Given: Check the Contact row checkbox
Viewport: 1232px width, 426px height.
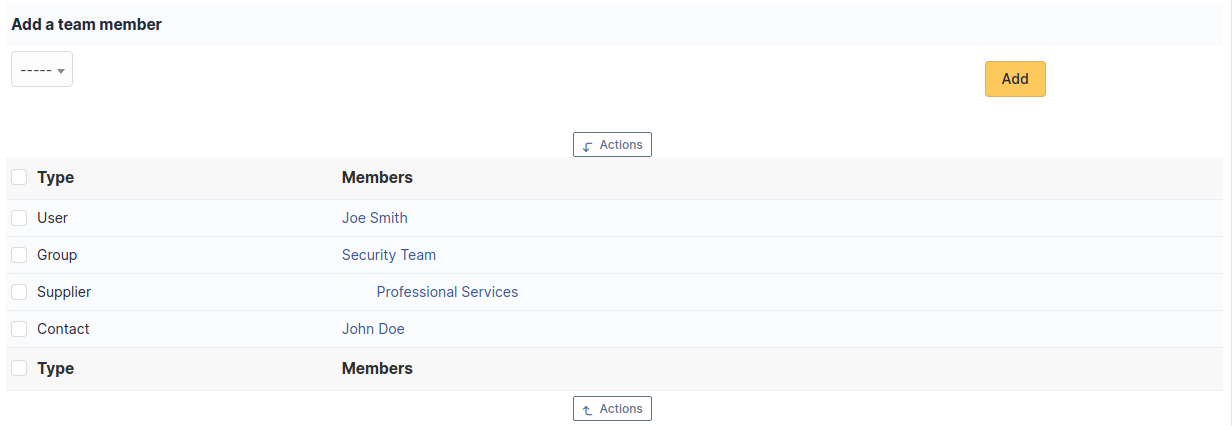Looking at the screenshot, I should click(x=19, y=329).
